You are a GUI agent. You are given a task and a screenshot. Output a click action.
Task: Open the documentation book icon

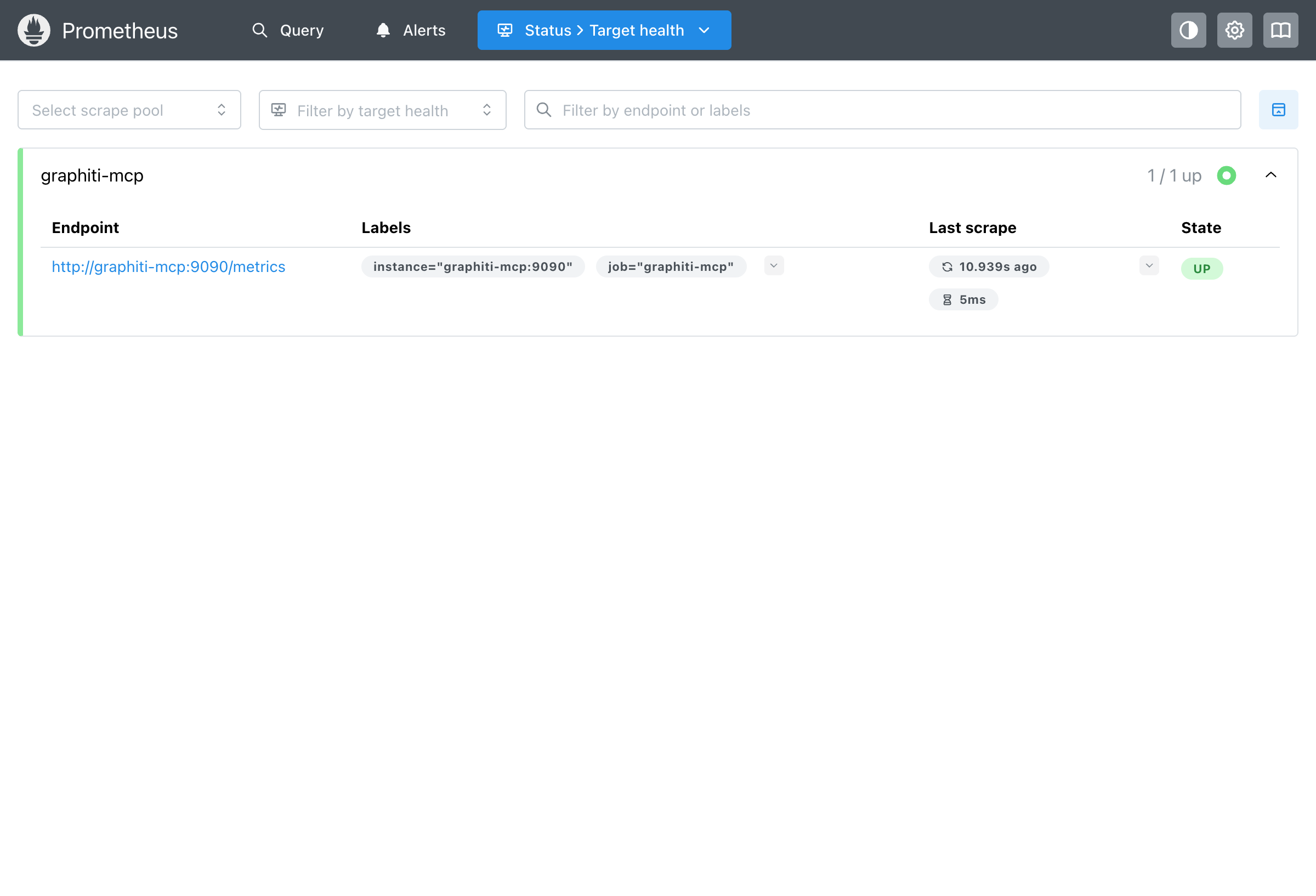1280,30
